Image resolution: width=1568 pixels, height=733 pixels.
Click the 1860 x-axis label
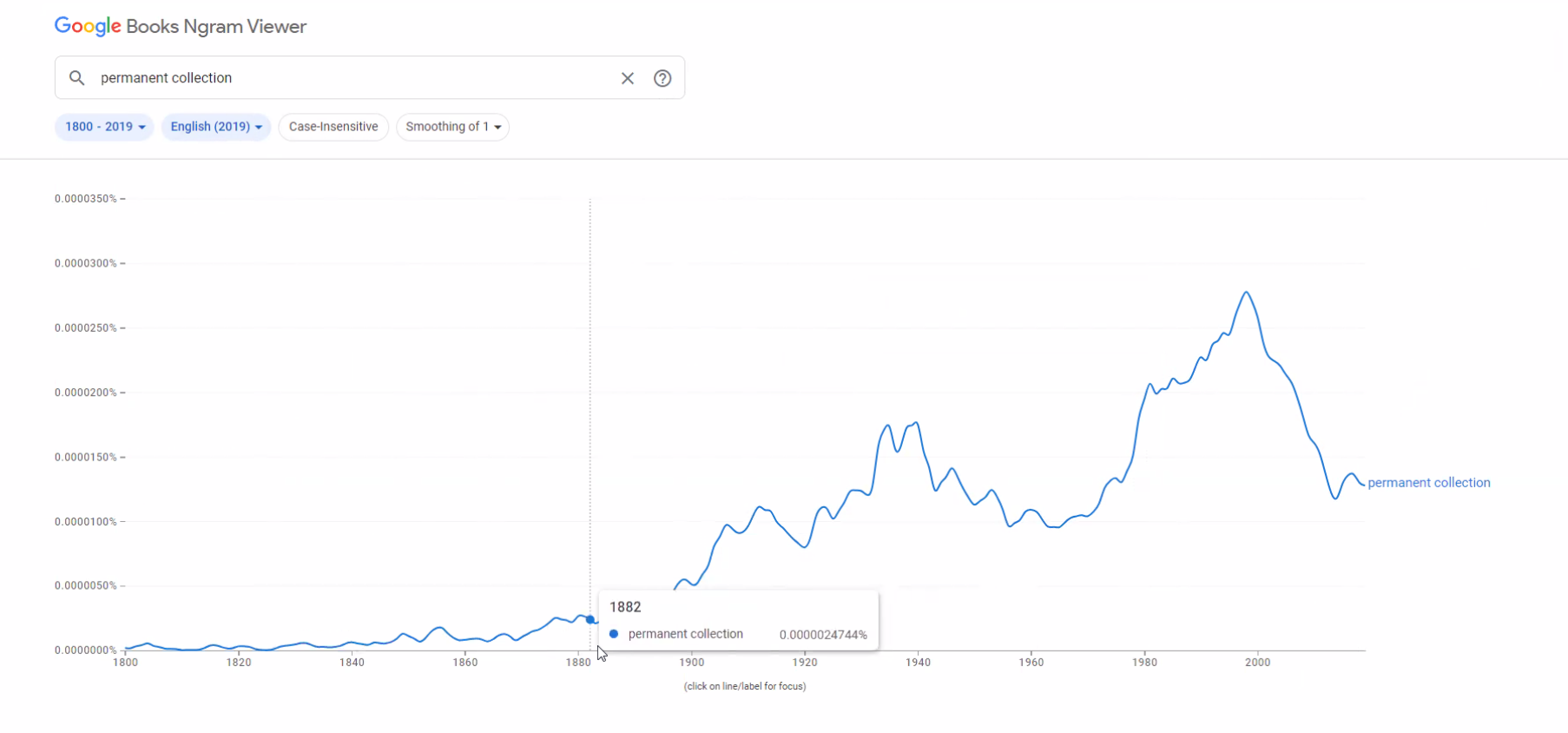(x=465, y=663)
